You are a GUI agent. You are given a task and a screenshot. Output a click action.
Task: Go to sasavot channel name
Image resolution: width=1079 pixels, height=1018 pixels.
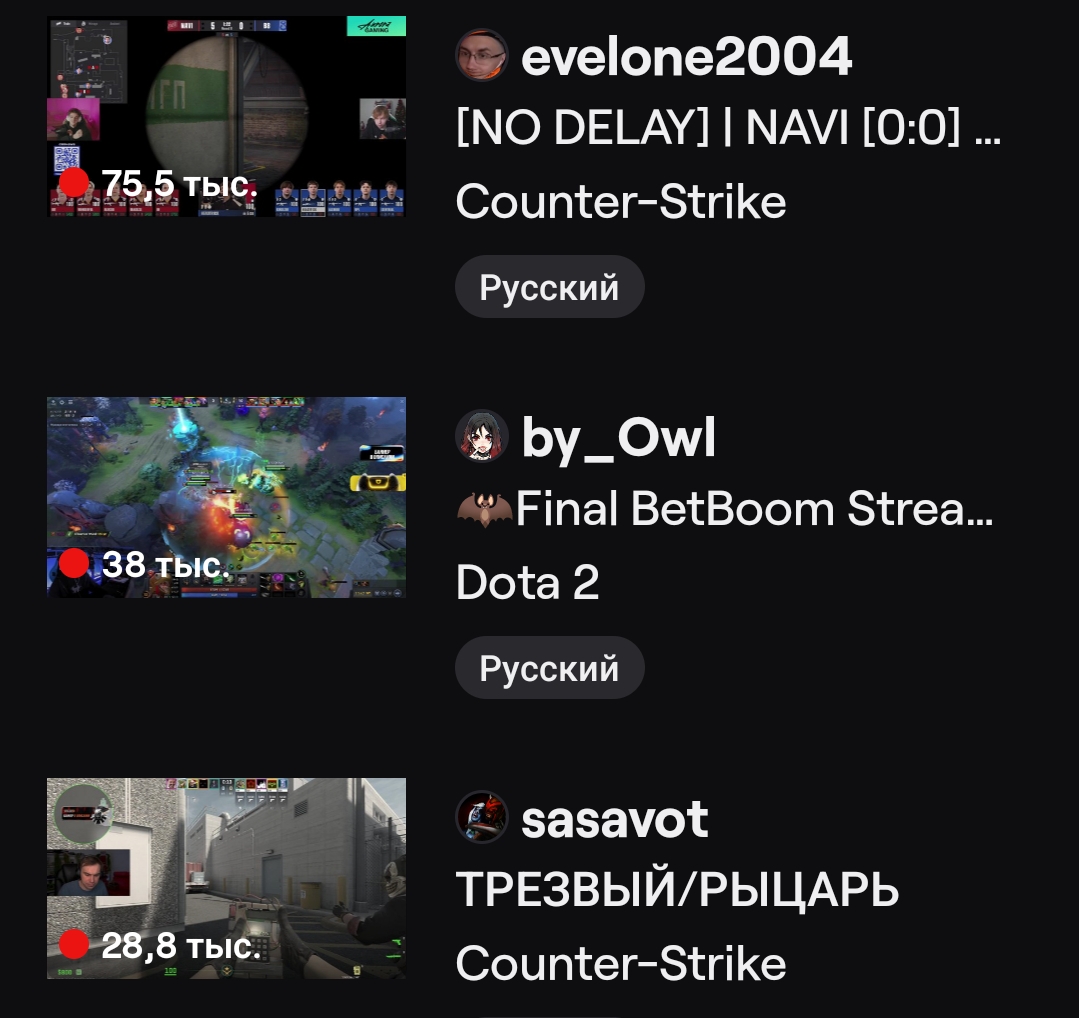pyautogui.click(x=615, y=820)
